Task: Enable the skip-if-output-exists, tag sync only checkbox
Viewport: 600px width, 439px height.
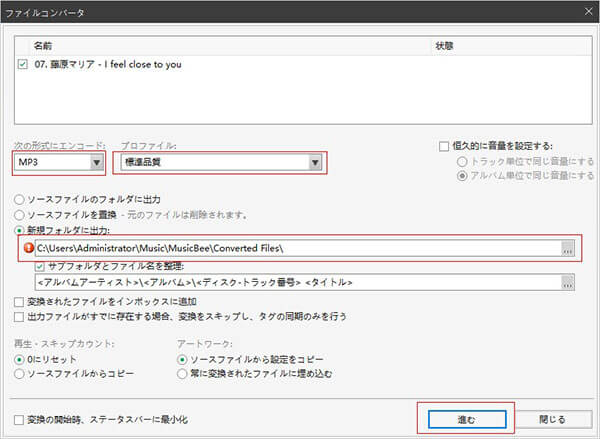Action: pos(19,317)
